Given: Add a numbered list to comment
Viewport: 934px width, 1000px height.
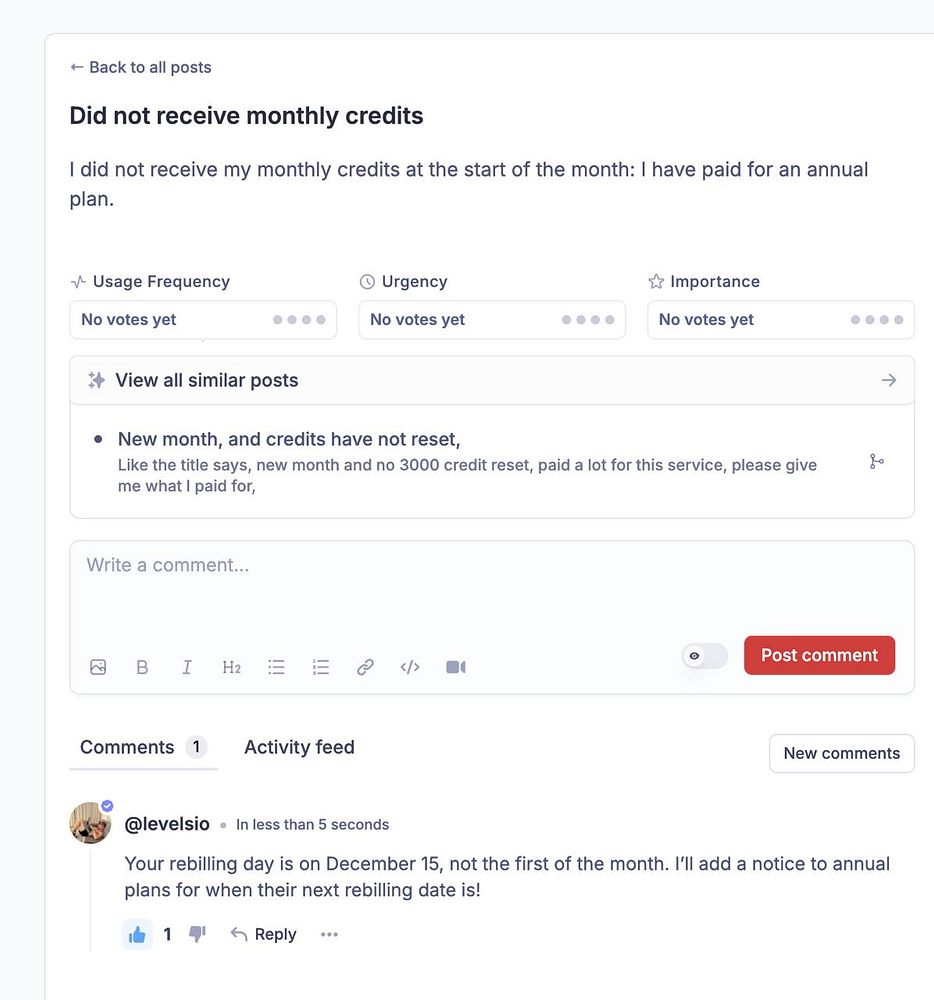Looking at the screenshot, I should coord(321,667).
